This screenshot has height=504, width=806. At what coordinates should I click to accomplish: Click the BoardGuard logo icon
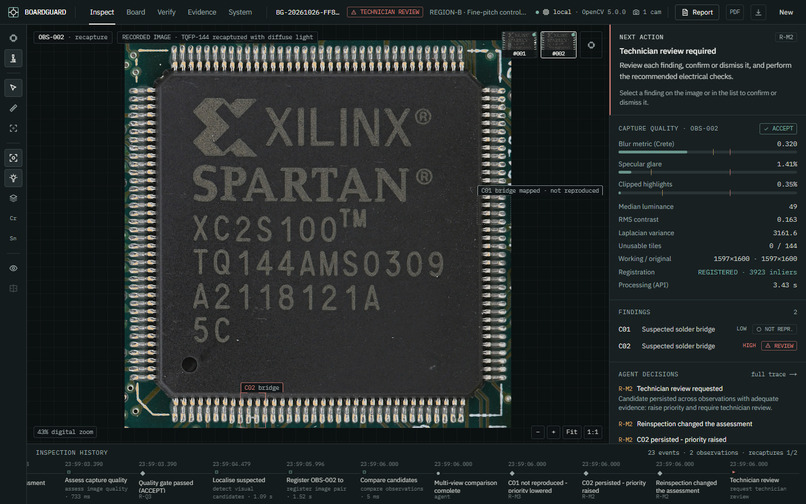(13, 12)
